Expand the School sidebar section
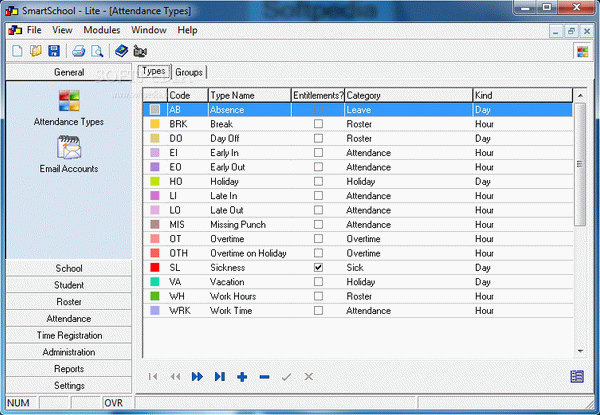The width and height of the screenshot is (600, 415). click(x=69, y=268)
